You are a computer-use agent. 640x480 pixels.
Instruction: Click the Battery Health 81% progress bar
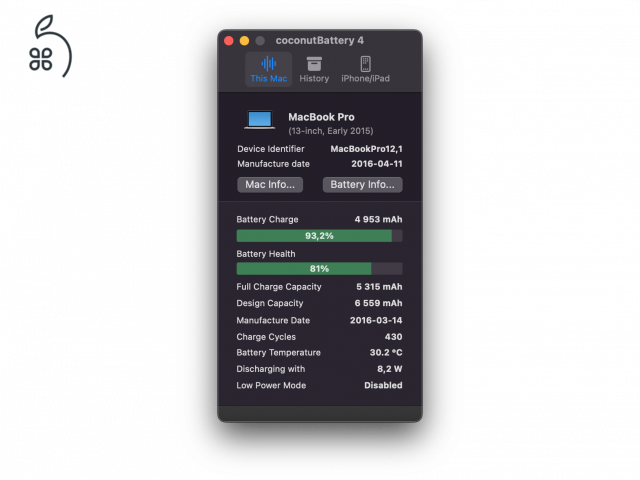pyautogui.click(x=319, y=269)
